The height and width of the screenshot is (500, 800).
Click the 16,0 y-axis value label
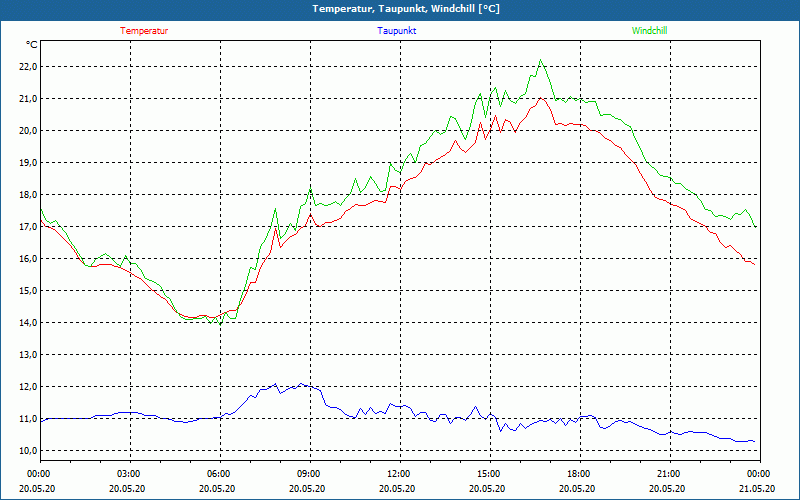26,259
